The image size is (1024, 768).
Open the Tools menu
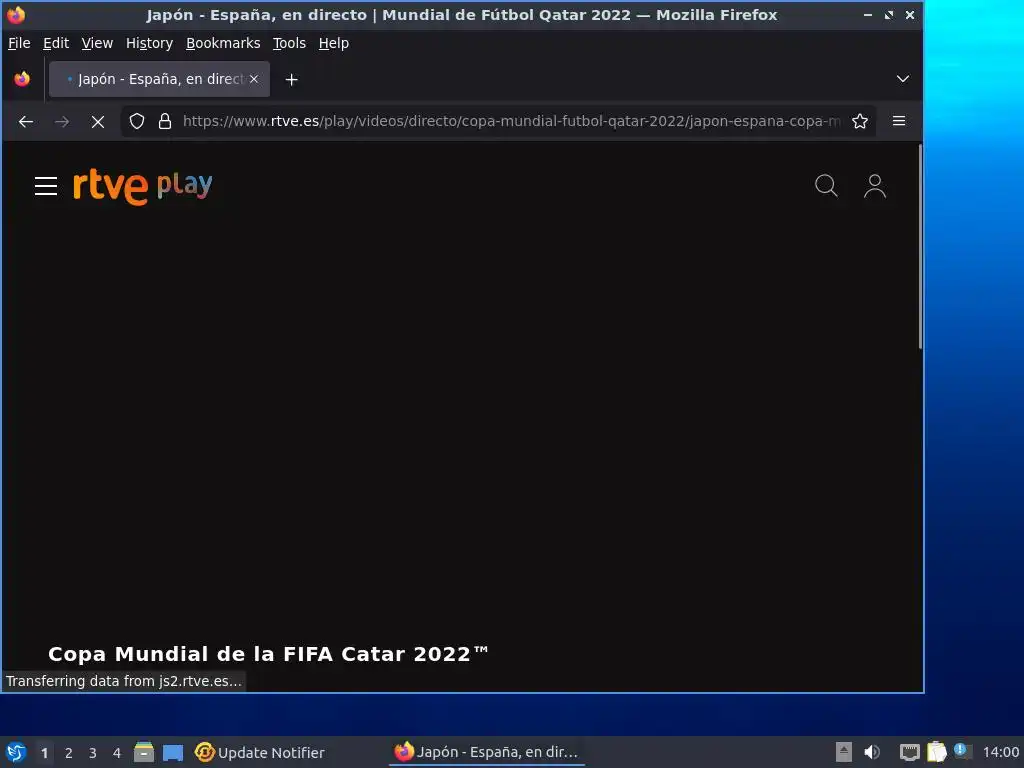click(x=289, y=43)
